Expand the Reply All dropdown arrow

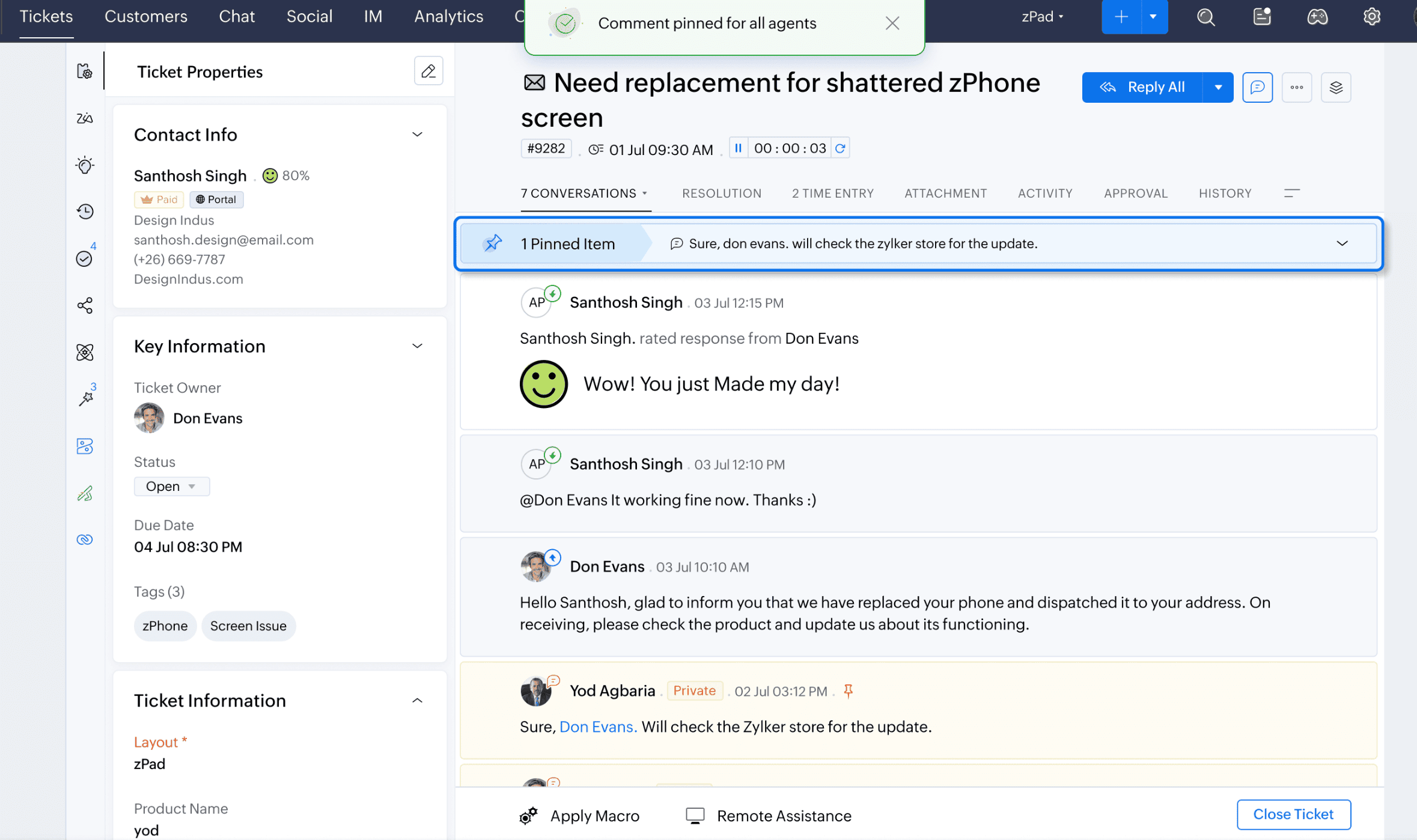pyautogui.click(x=1217, y=88)
